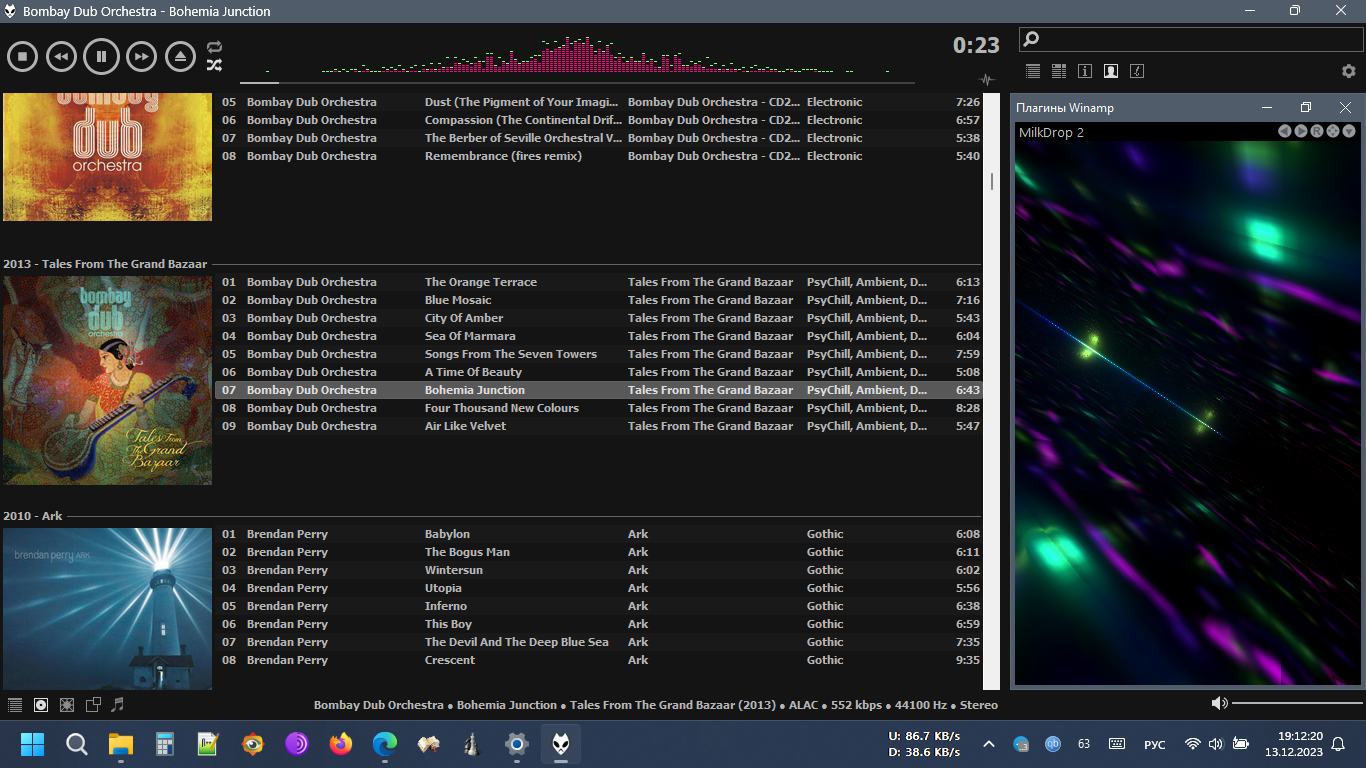This screenshot has width=1366, height=768.
Task: Collapse the 2013 - Tales From The Grand Bazaar group
Action: tap(105, 264)
